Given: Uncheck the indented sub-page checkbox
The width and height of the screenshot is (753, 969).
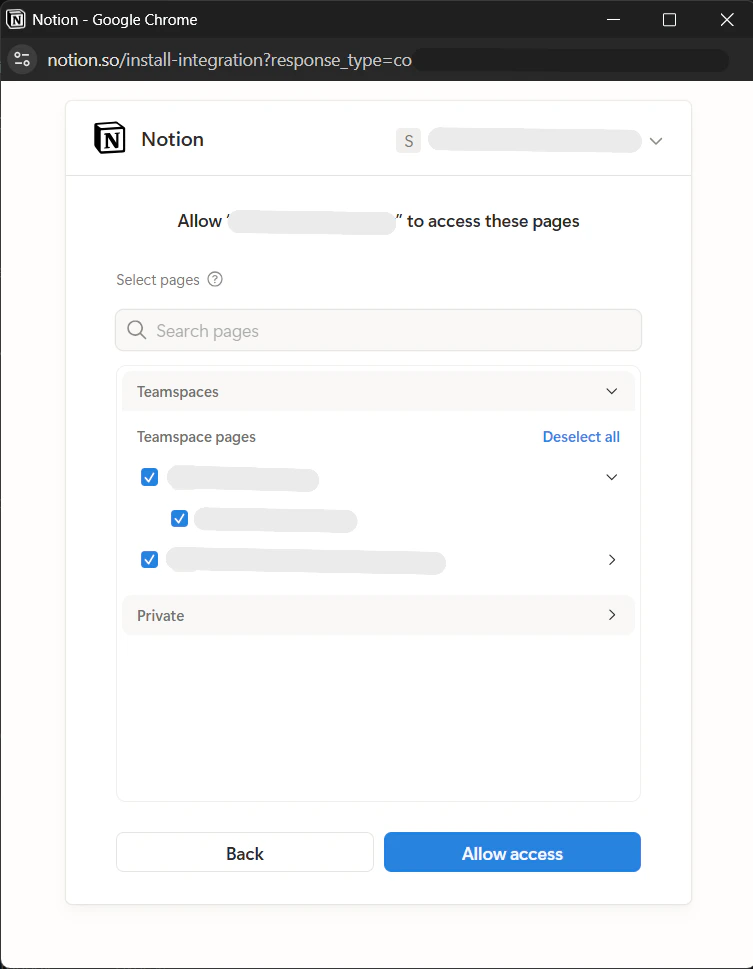Looking at the screenshot, I should point(179,518).
